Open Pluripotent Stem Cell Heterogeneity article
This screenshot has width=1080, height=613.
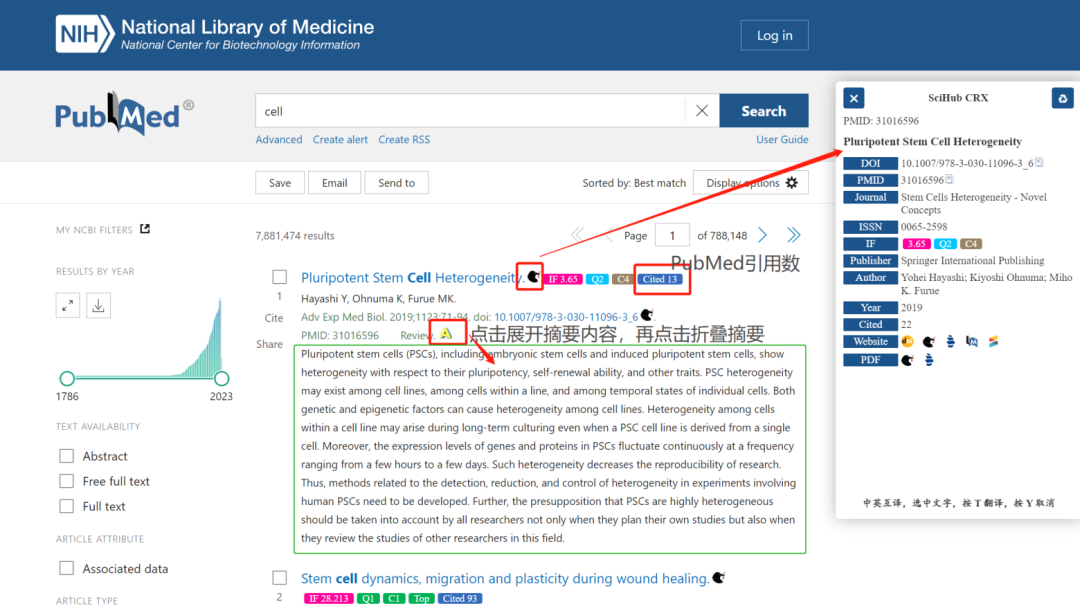(x=412, y=278)
